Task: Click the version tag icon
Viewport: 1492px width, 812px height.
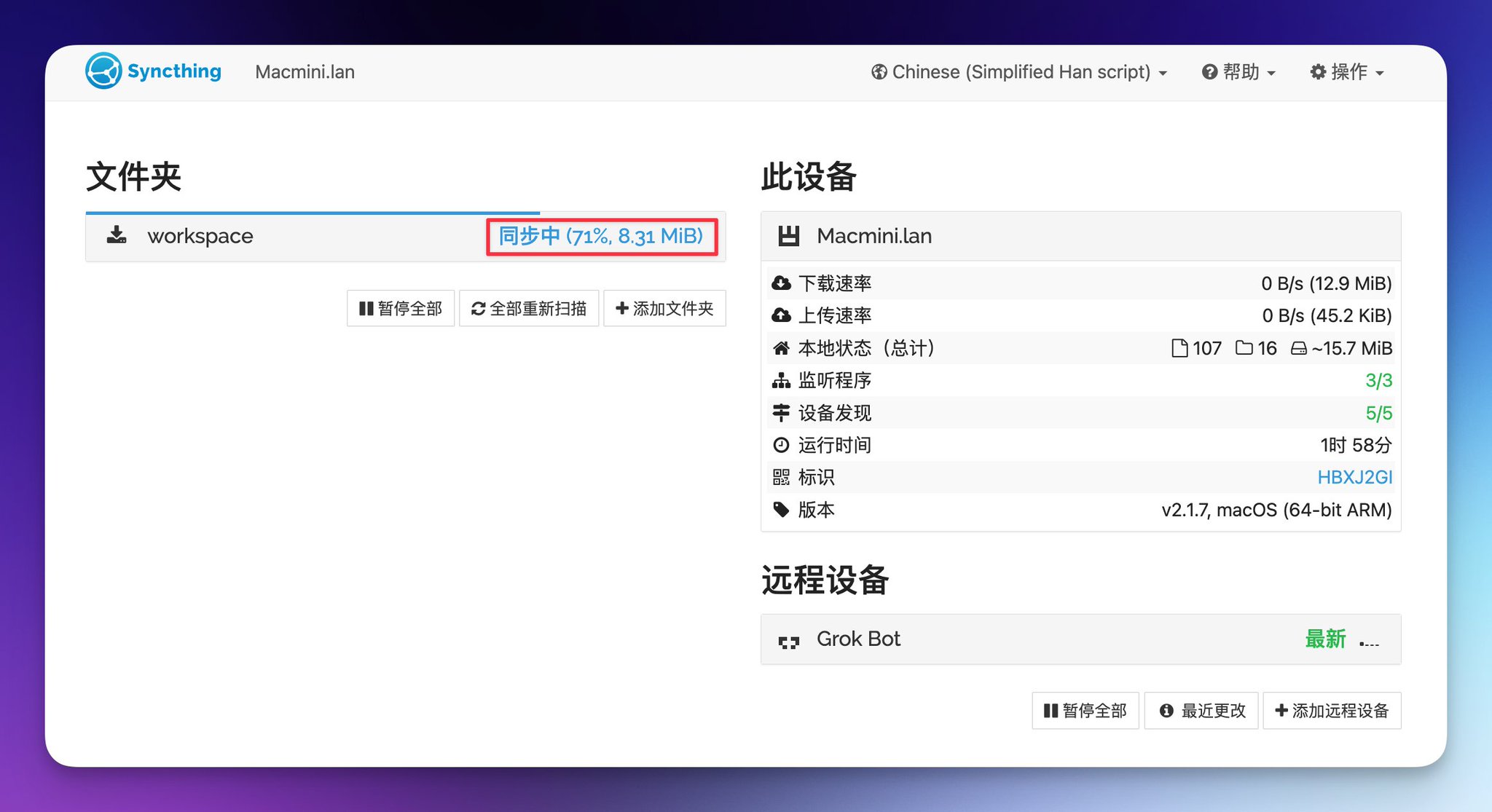Action: pyautogui.click(x=781, y=509)
